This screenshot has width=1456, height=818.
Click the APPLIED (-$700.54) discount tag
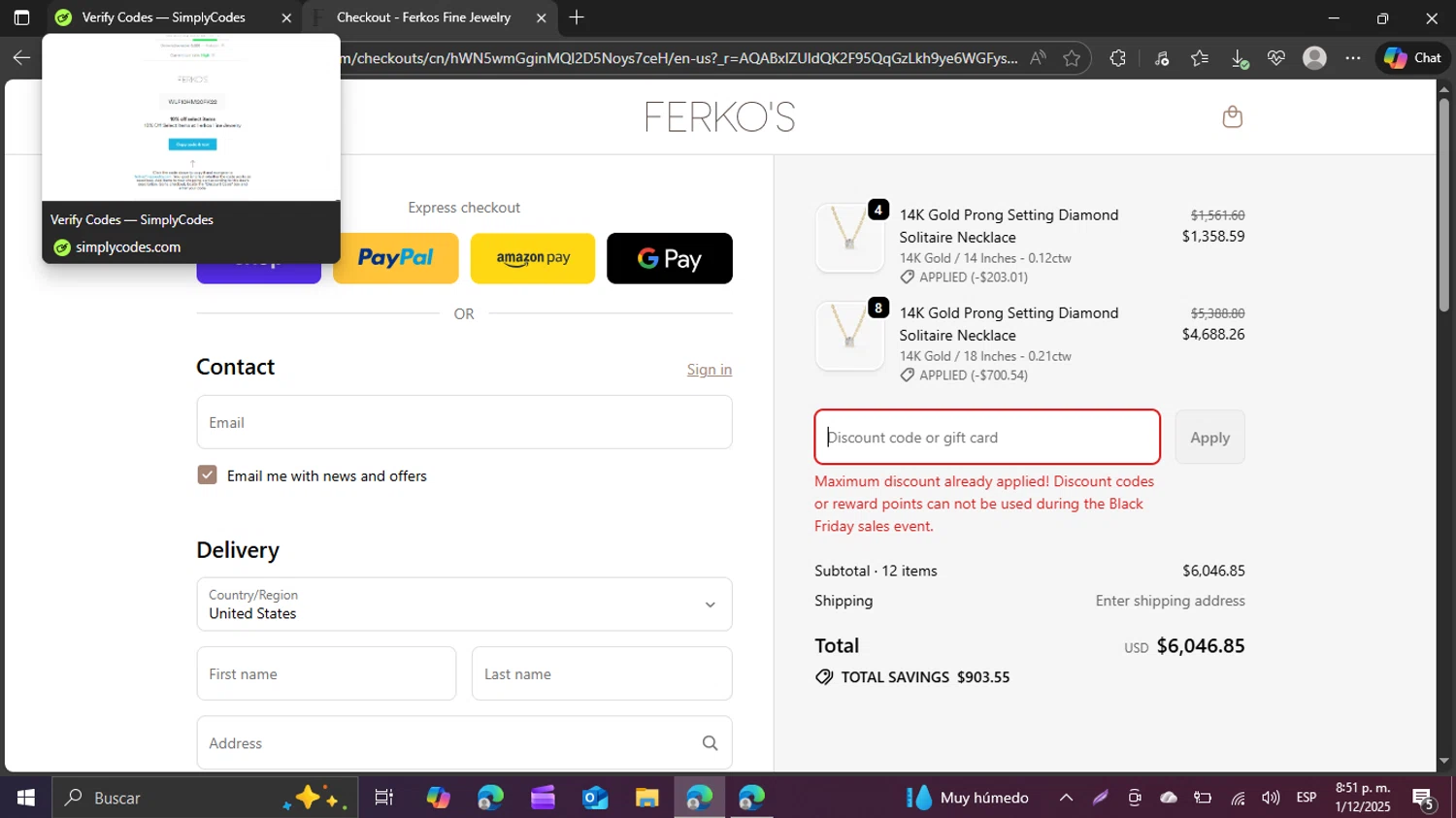pos(964,376)
